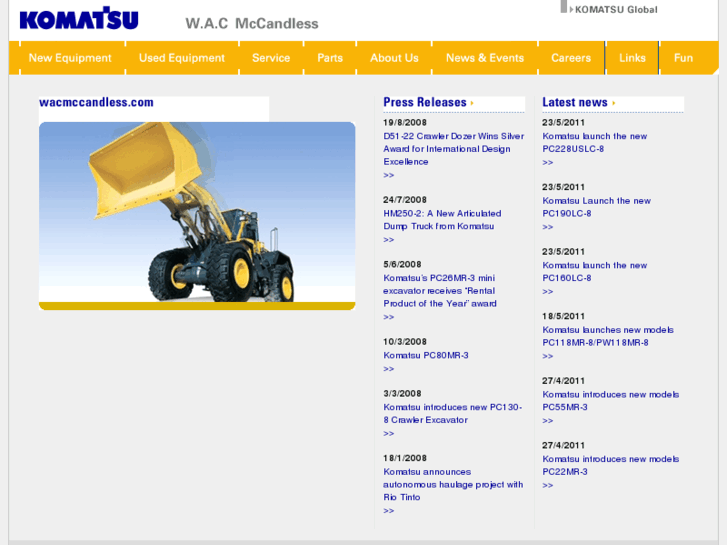Read D51-22 Crawler Dozer Silver Award release
This screenshot has height=545, width=727.
point(453,149)
